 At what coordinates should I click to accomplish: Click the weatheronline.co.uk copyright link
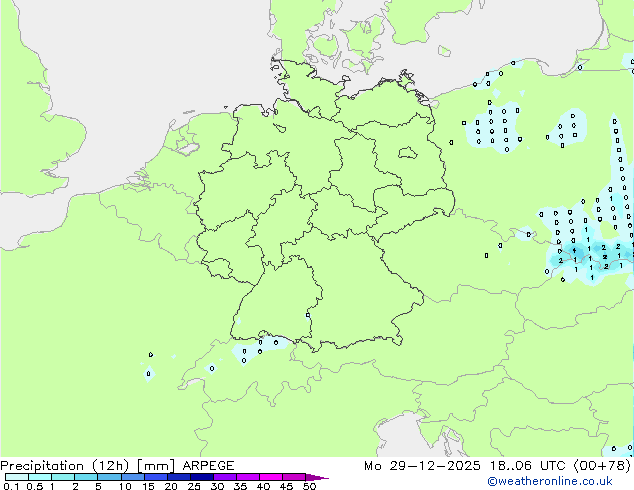[550, 481]
